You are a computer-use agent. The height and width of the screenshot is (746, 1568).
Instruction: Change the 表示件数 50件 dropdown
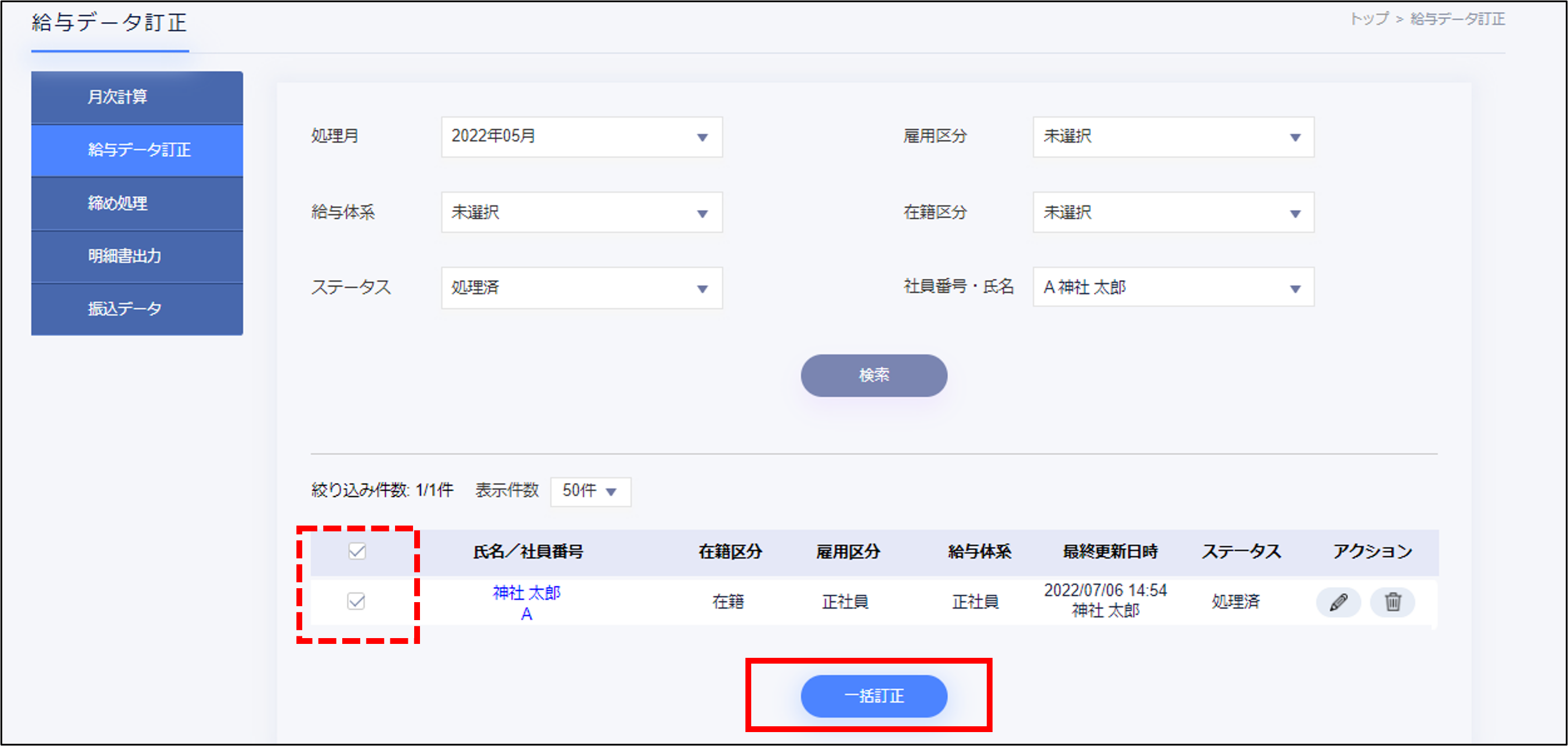(590, 491)
